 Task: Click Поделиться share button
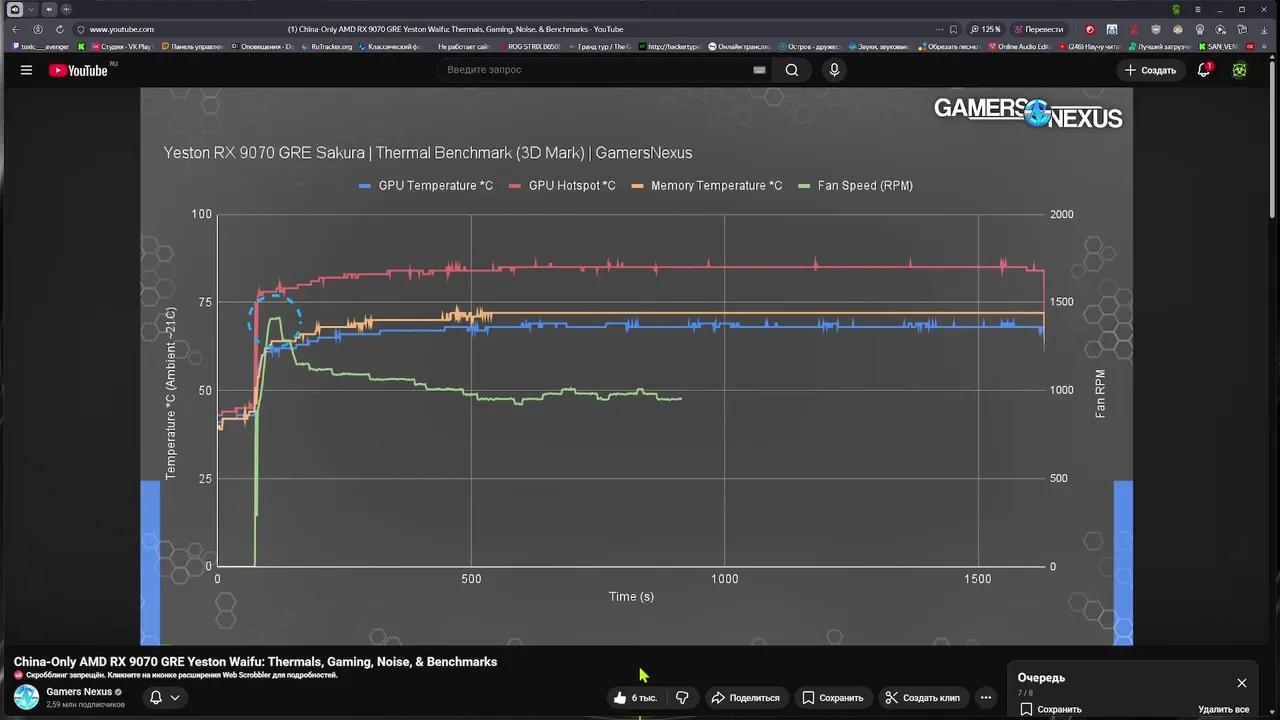coord(745,698)
